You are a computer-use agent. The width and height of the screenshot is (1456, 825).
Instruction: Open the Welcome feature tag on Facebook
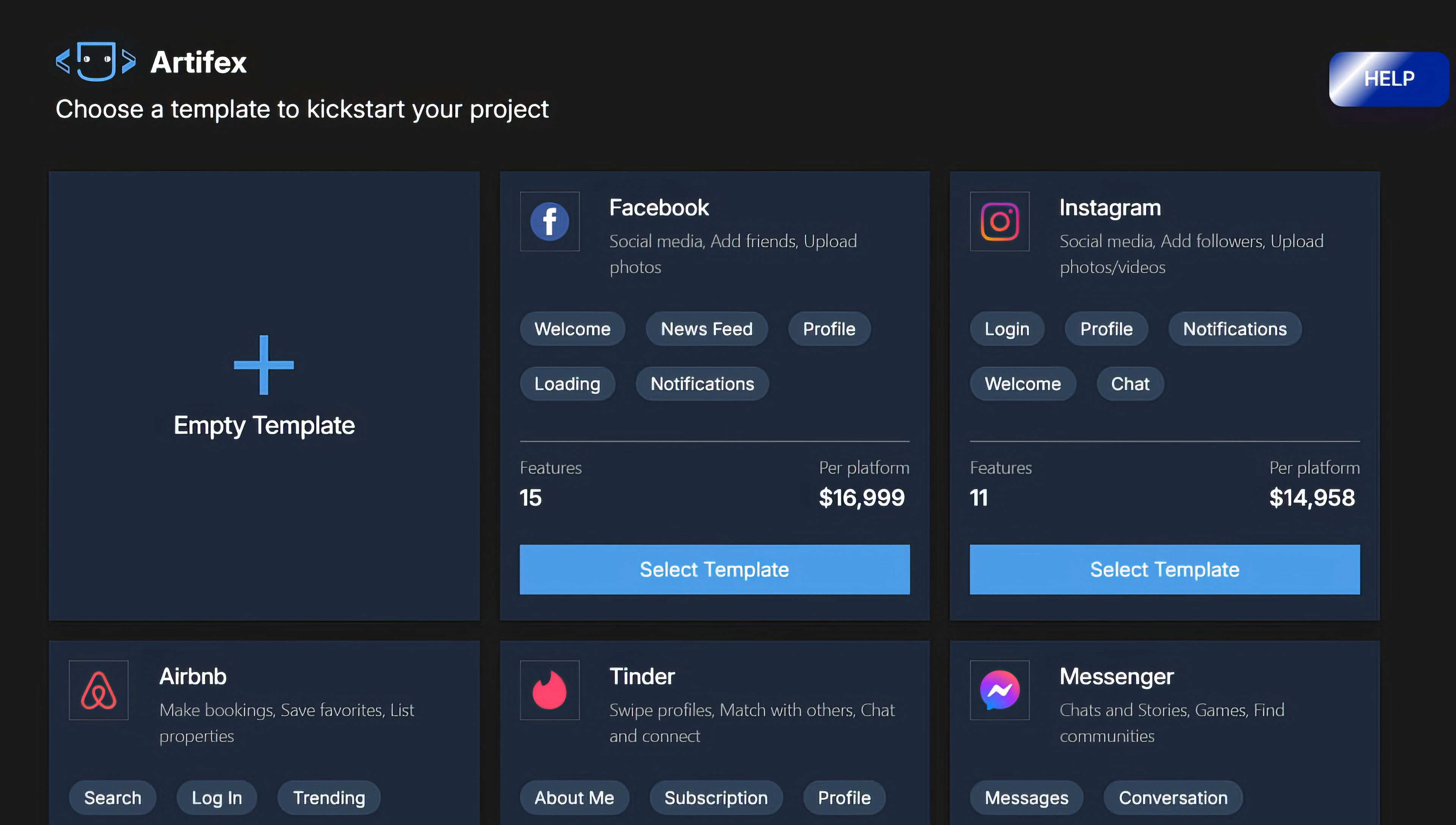(573, 328)
